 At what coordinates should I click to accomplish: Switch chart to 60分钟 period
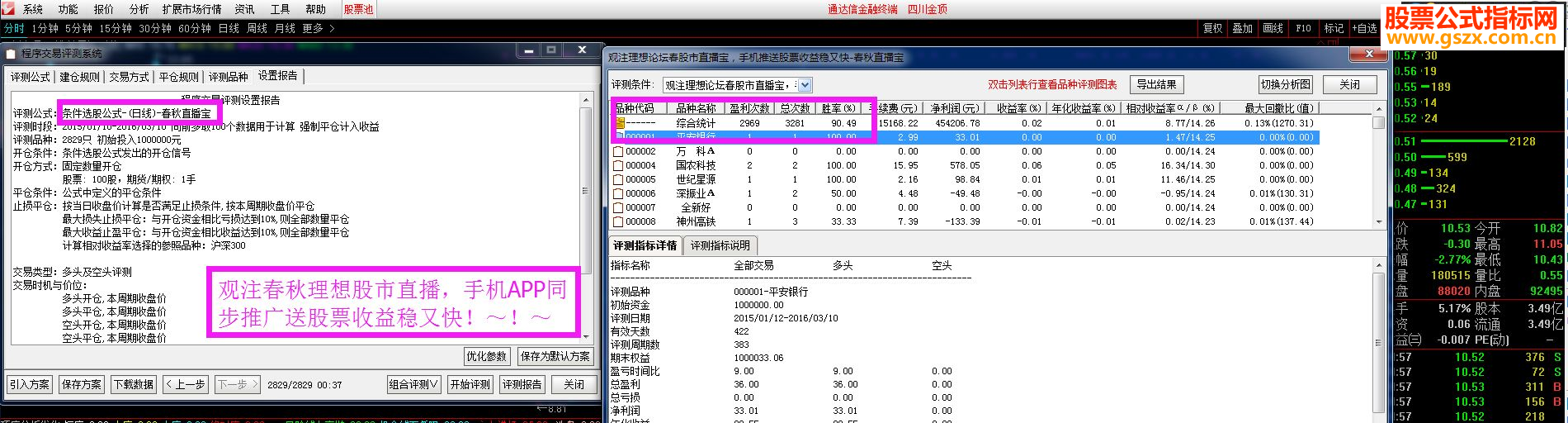coord(195,28)
